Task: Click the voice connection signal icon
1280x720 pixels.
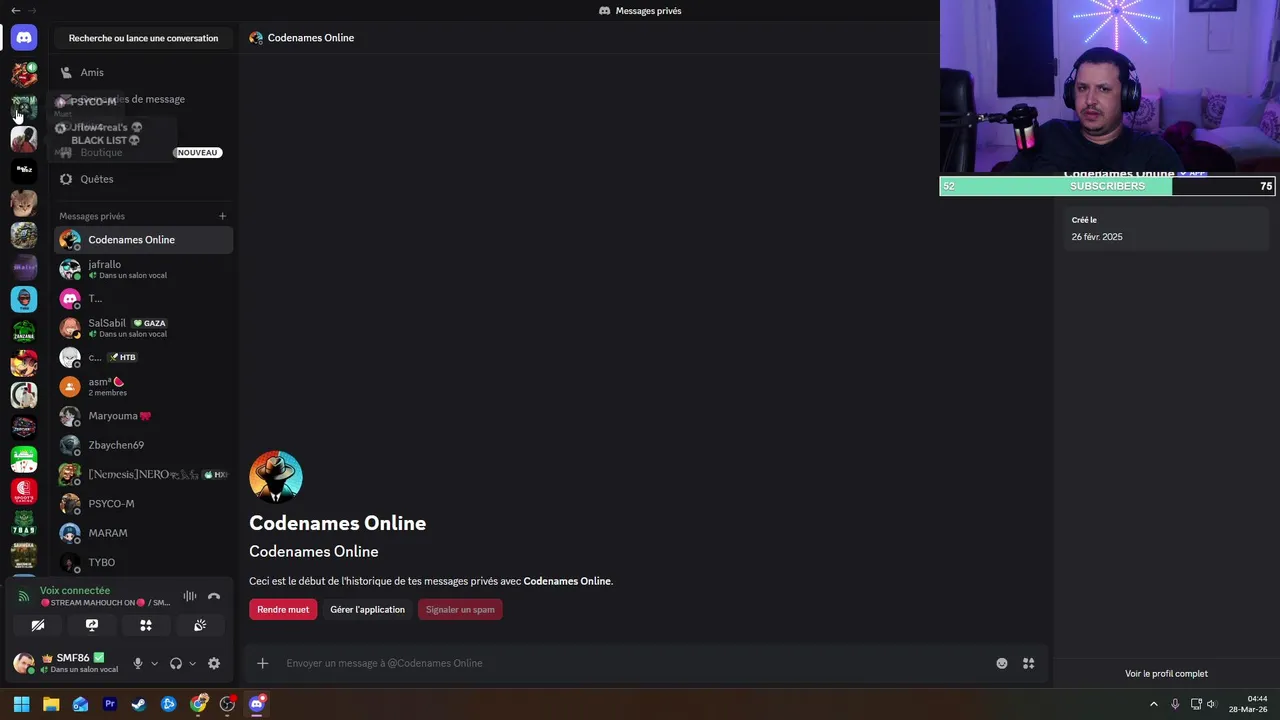Action: point(24,596)
